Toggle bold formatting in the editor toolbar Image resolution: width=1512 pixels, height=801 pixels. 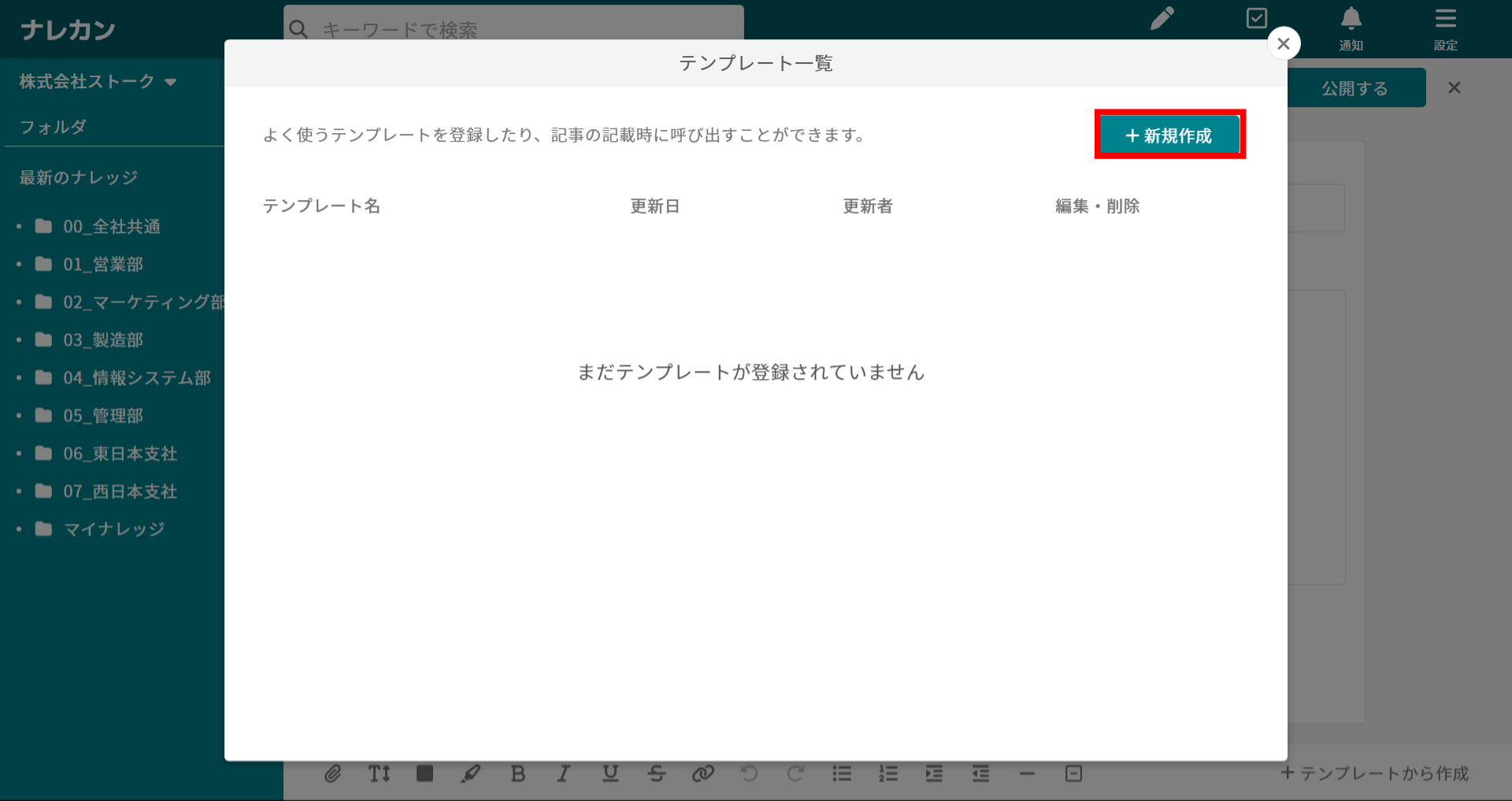pos(517,773)
